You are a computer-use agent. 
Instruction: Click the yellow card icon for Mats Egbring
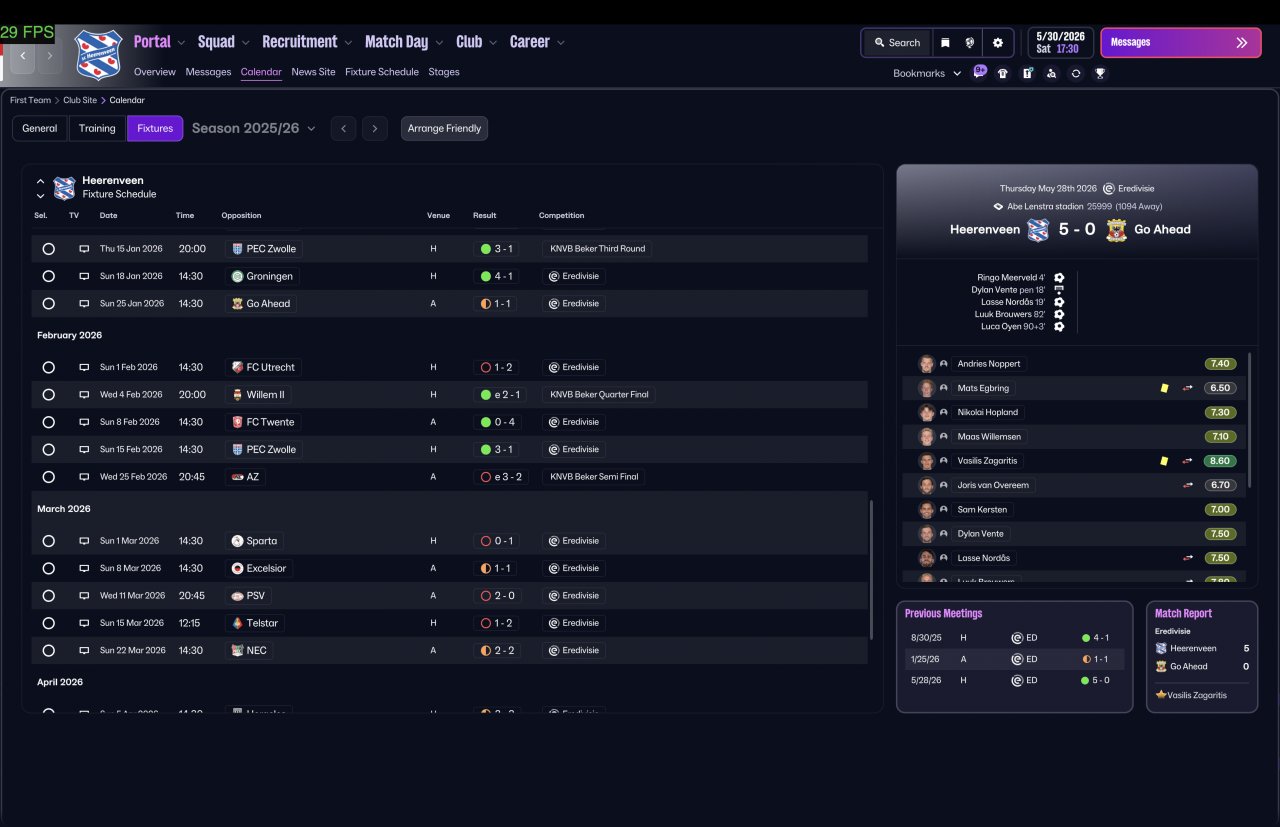coord(1164,388)
